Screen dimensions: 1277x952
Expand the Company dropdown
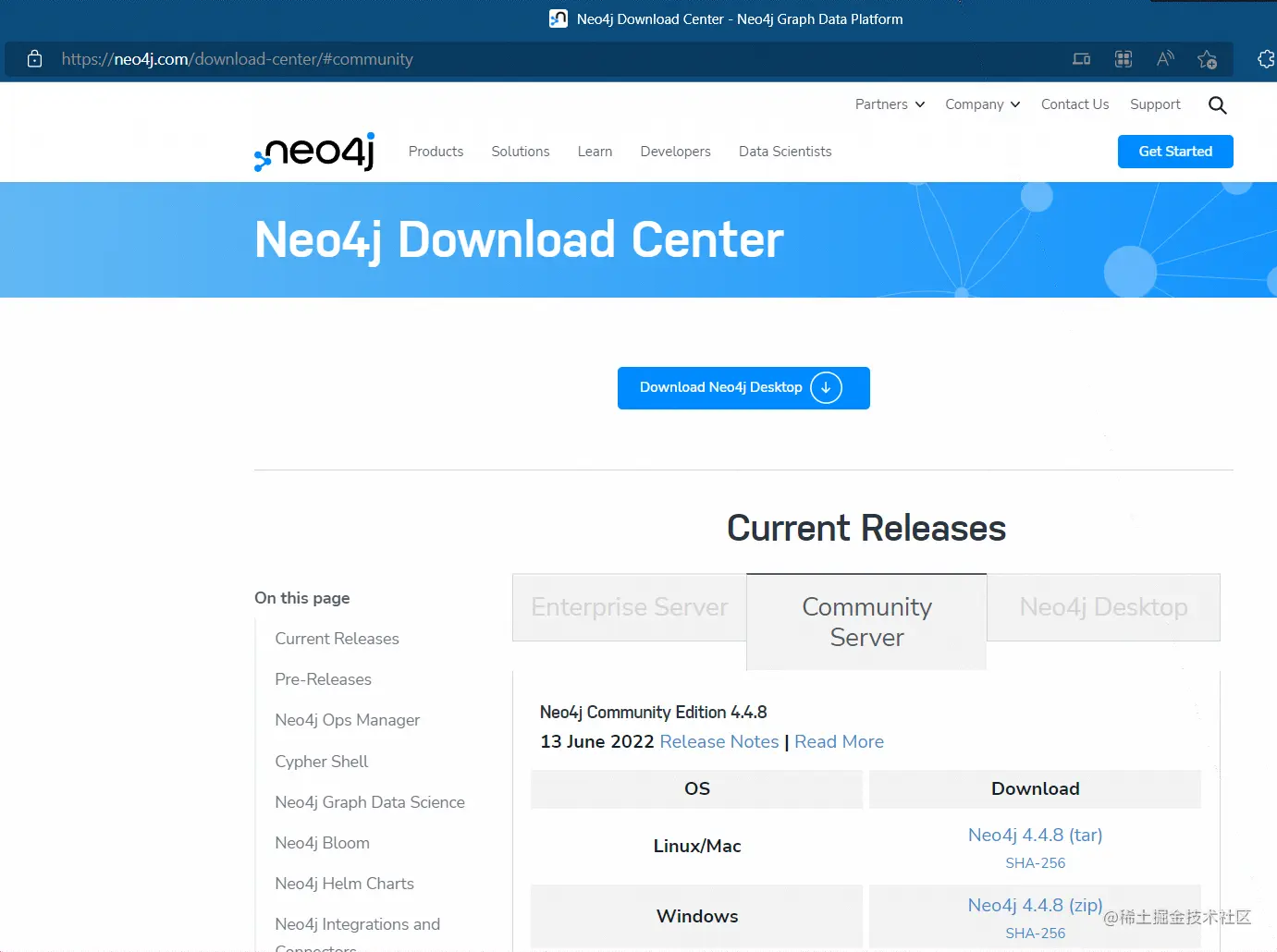coord(982,104)
